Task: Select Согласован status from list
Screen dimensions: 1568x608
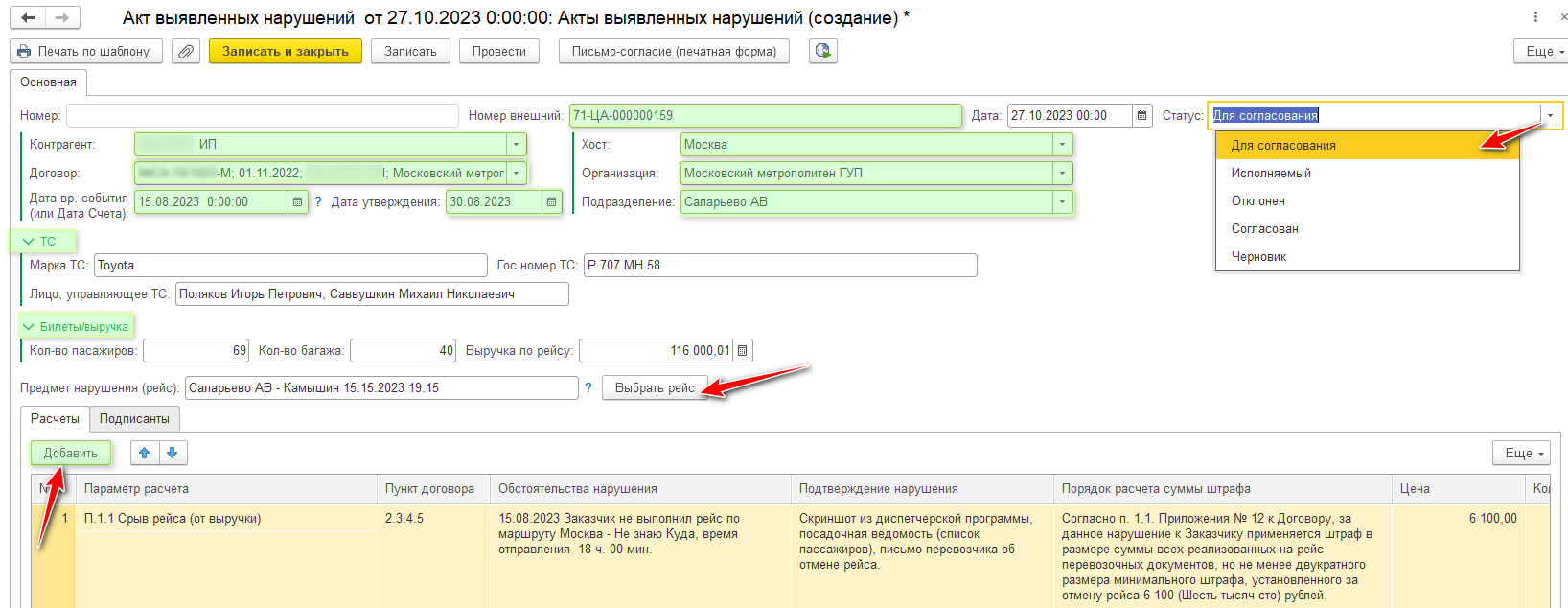Action: point(1265,229)
